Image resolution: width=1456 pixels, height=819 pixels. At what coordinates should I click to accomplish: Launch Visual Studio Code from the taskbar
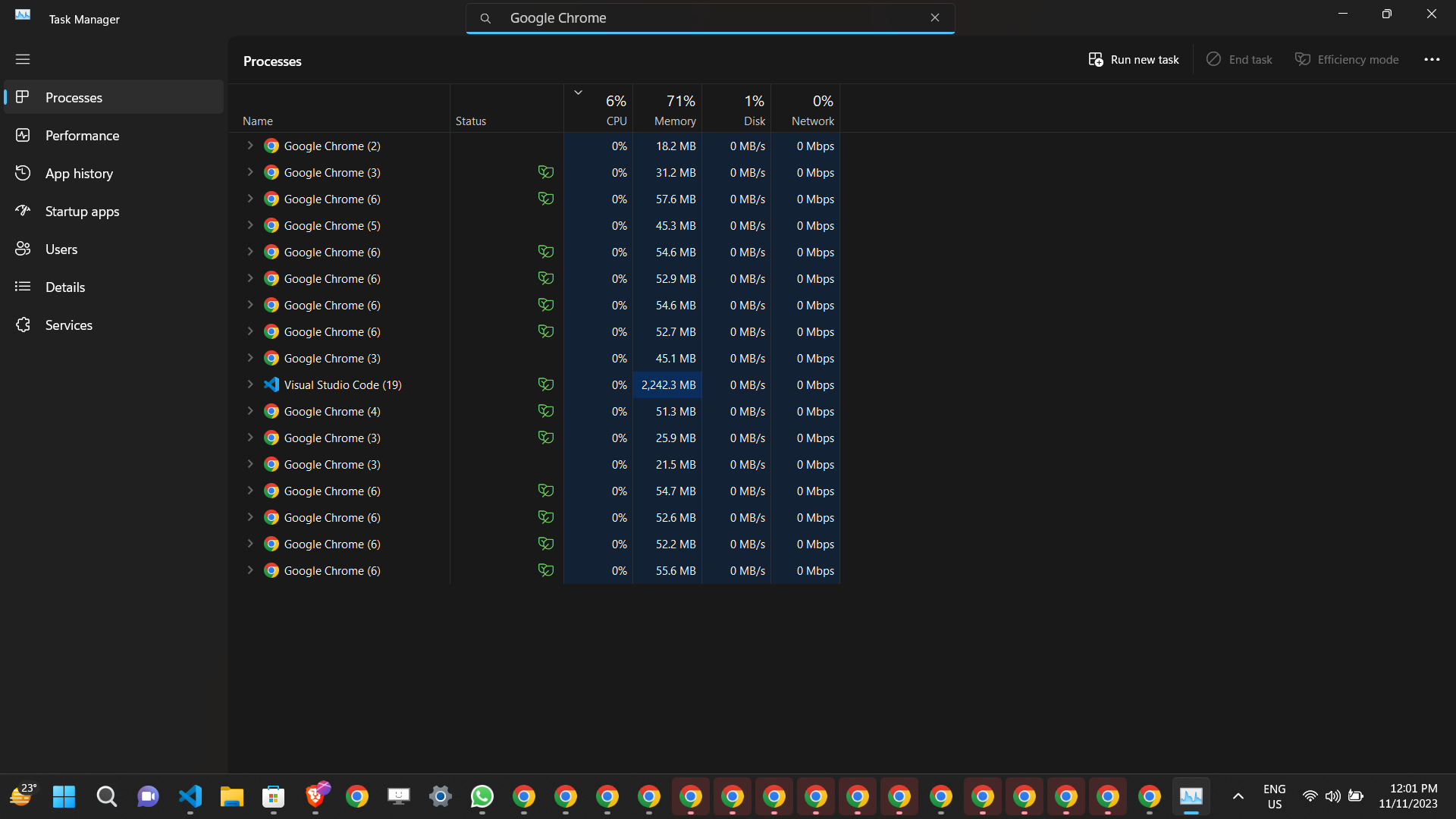[x=190, y=797]
